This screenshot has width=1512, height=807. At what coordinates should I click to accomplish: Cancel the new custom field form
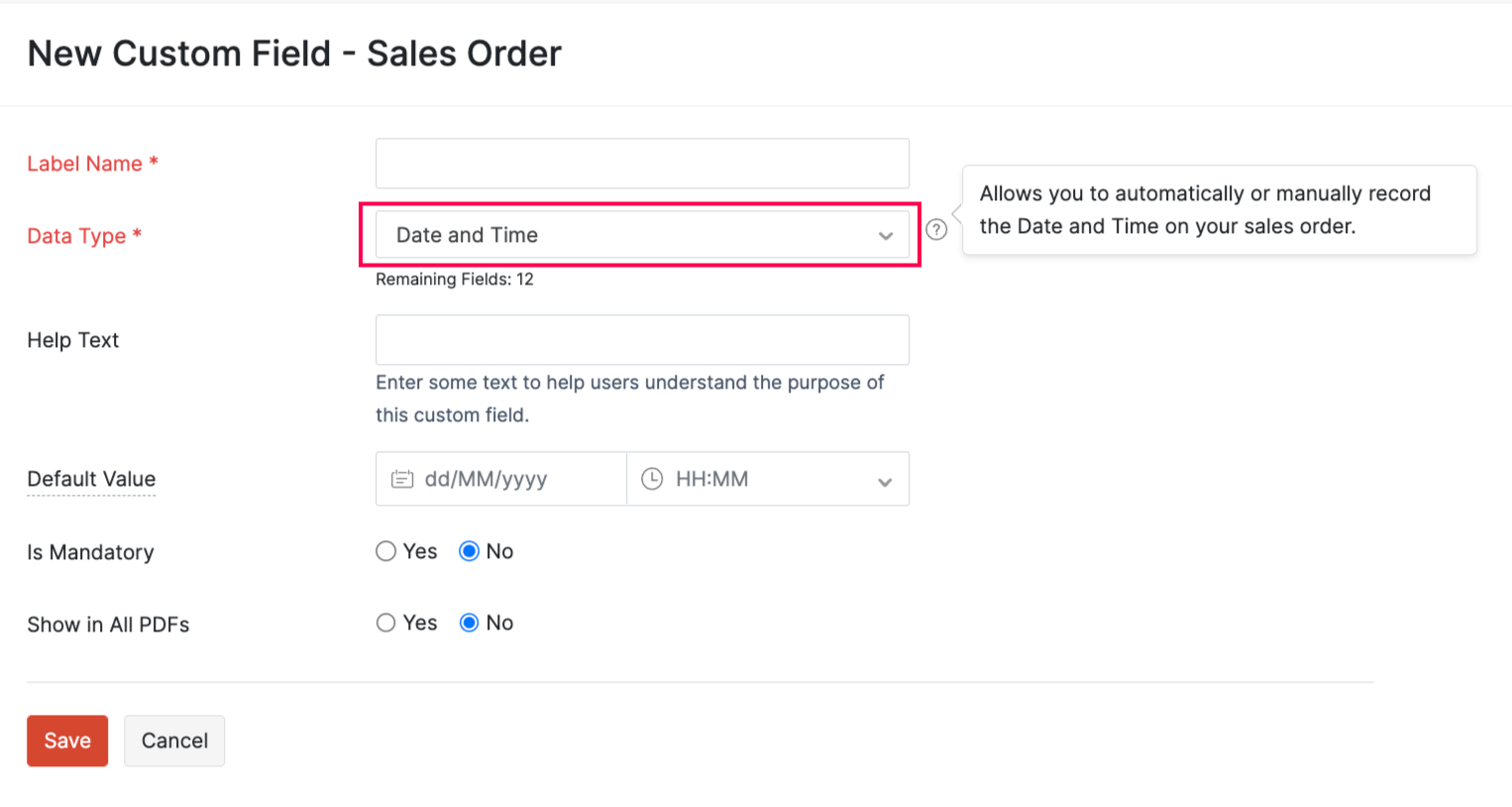pyautogui.click(x=174, y=741)
